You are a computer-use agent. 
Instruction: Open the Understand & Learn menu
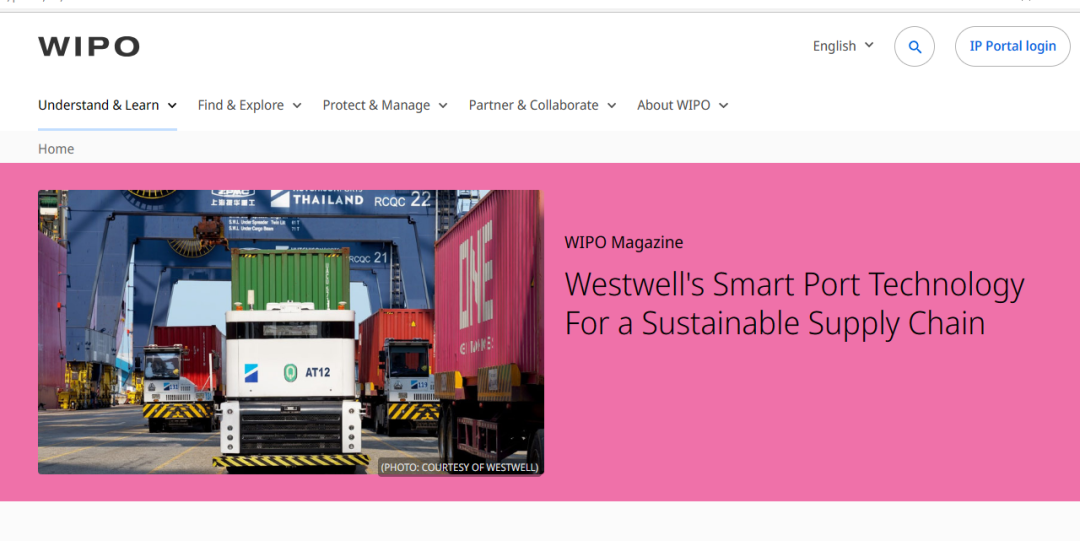(107, 105)
